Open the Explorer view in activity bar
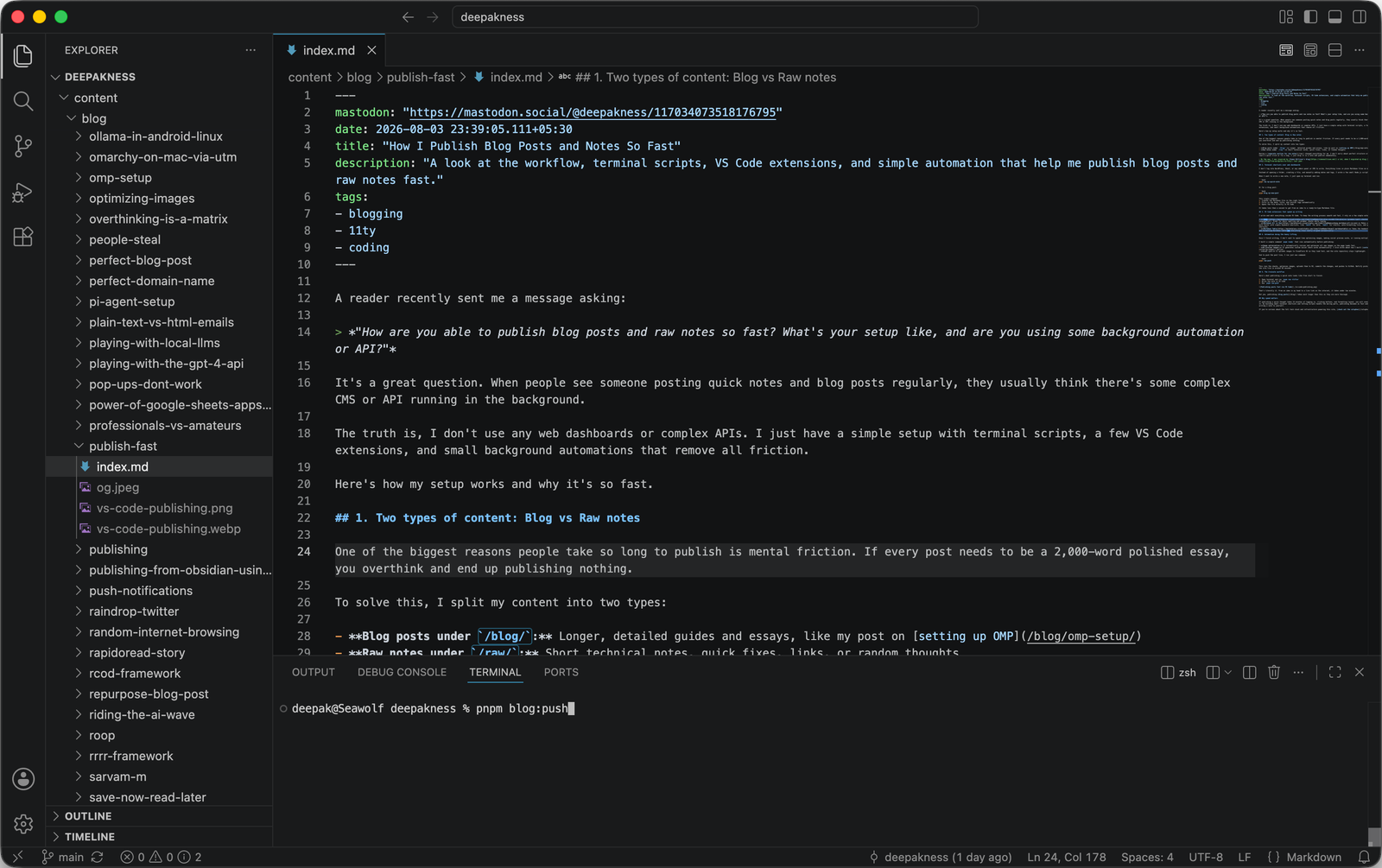 23,56
